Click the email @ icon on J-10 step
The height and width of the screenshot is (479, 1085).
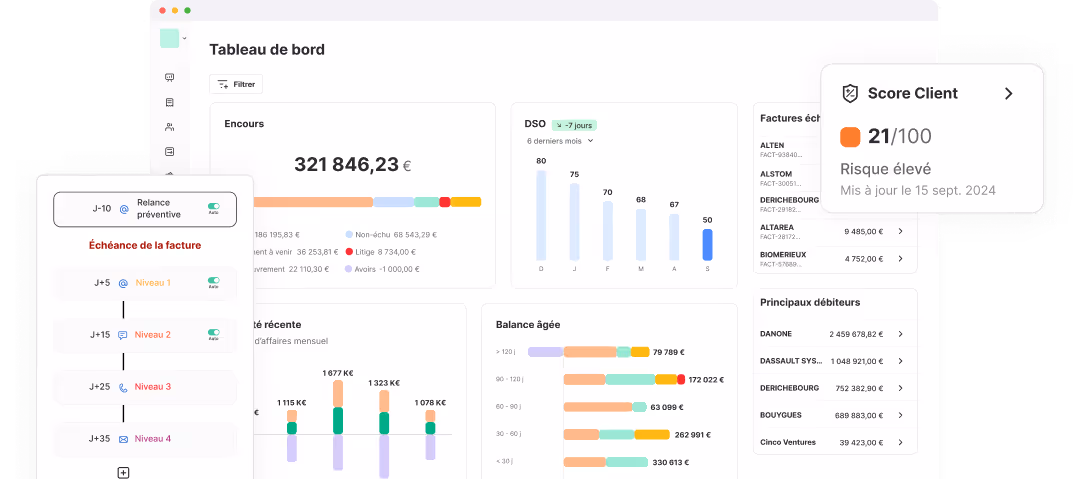(124, 208)
